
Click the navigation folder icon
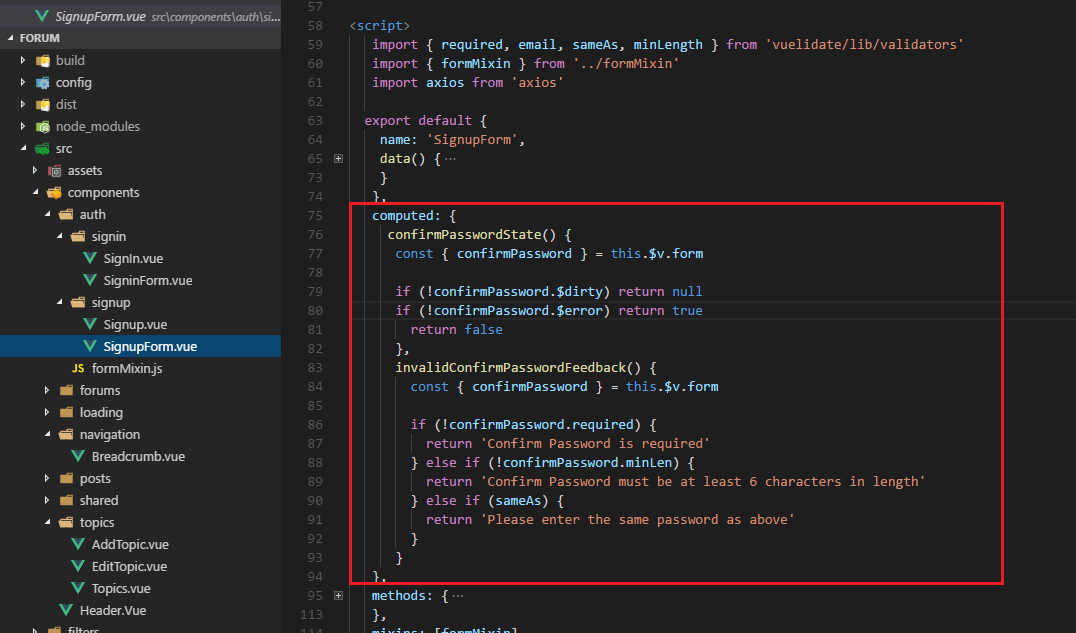tap(66, 434)
